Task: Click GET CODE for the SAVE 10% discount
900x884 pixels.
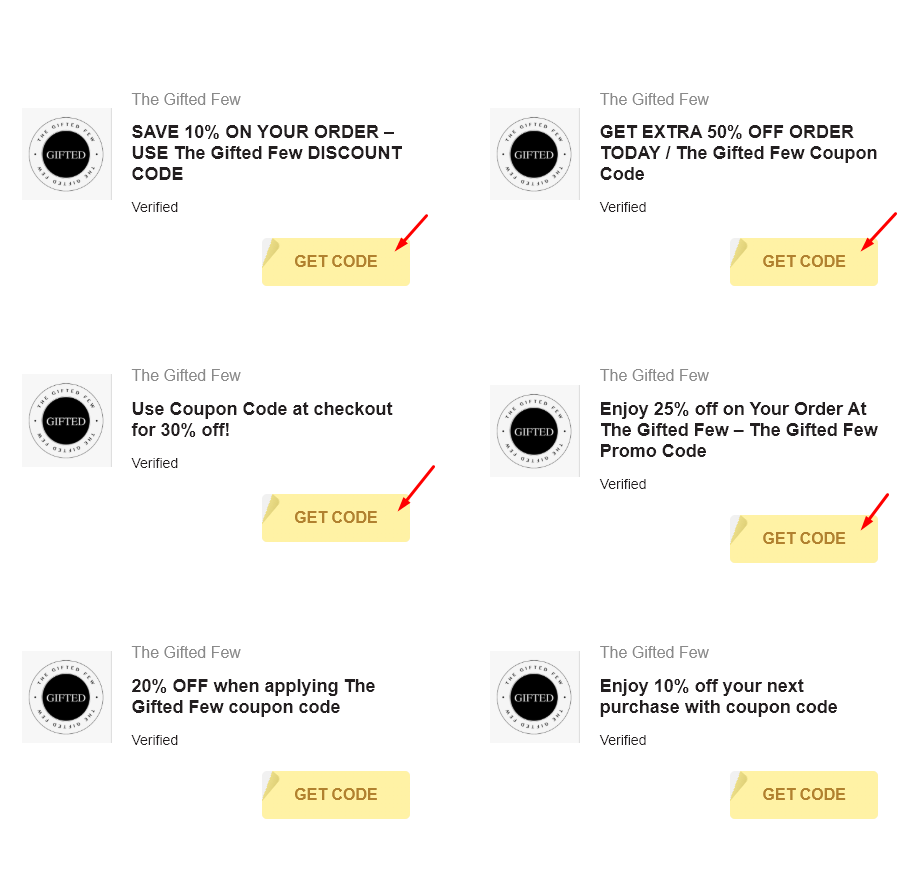Action: (x=335, y=261)
